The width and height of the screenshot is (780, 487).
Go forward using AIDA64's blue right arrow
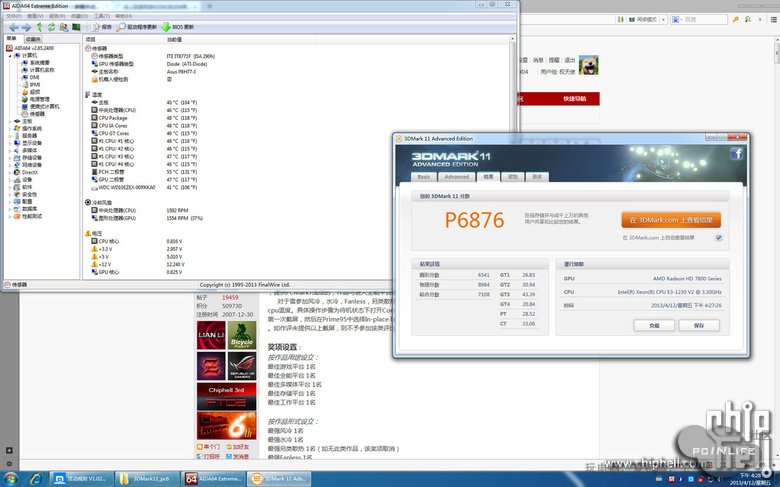click(26, 27)
